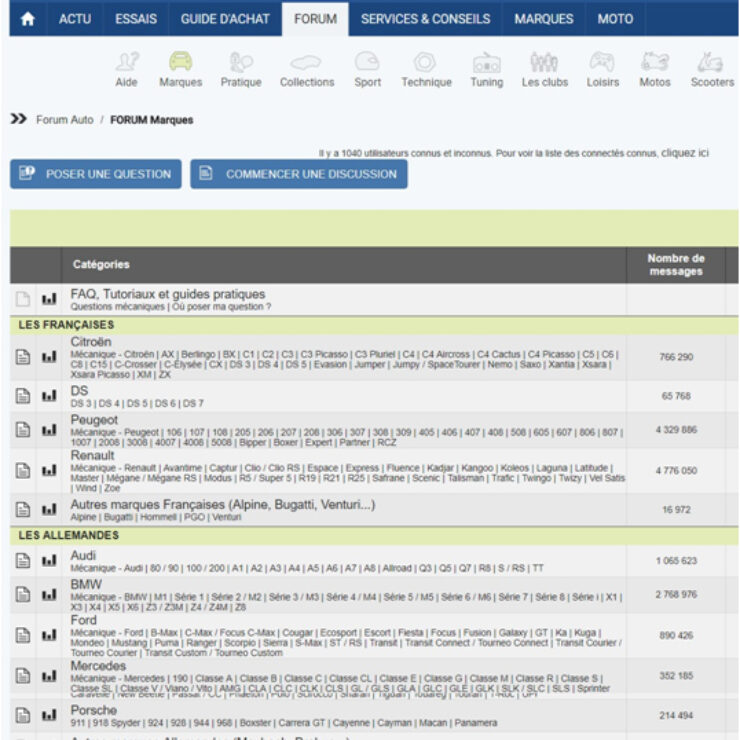The width and height of the screenshot is (740, 740).
Task: Open the Aide forum category icon
Action: pyautogui.click(x=127, y=62)
